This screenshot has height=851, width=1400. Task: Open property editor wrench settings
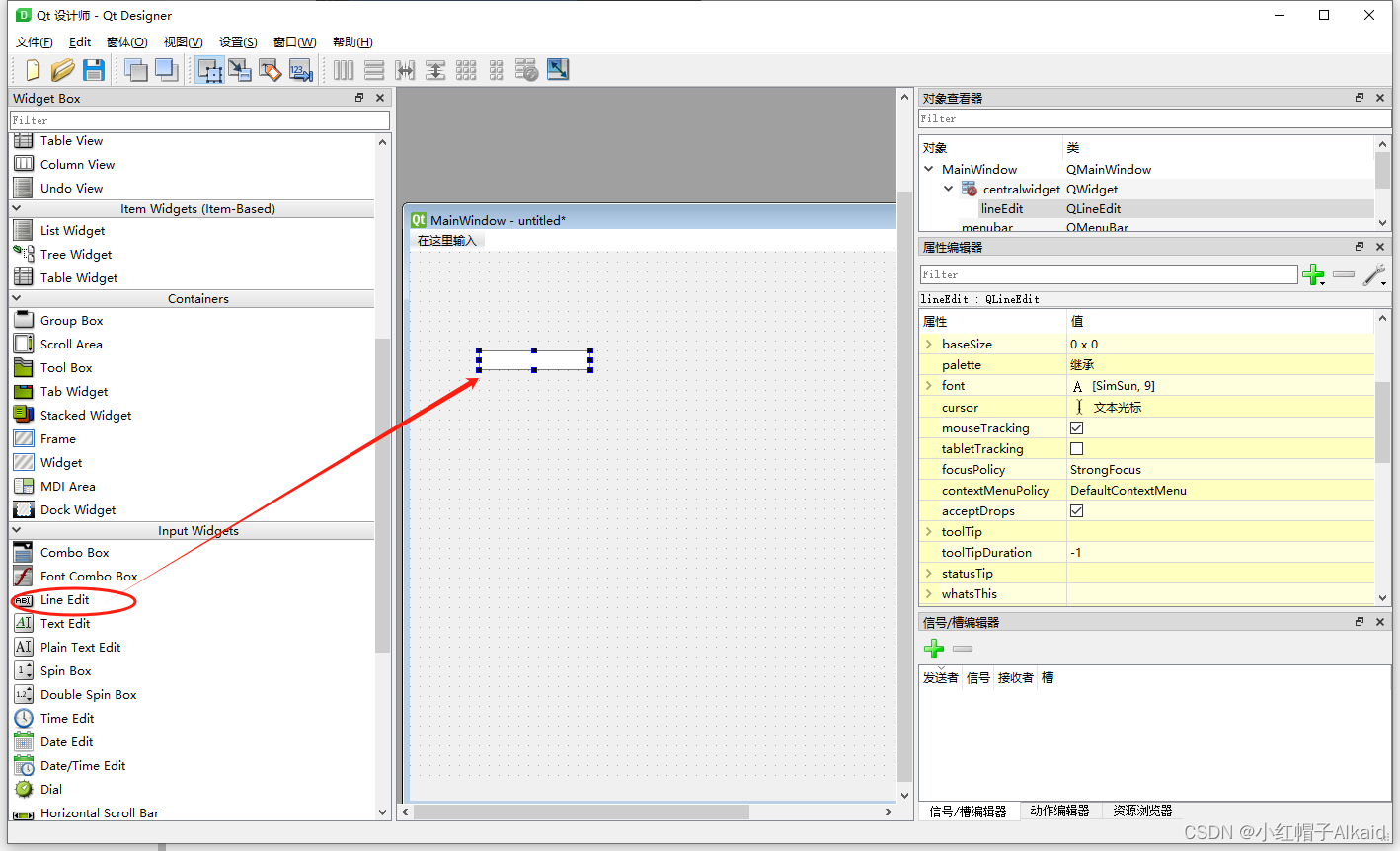click(x=1374, y=275)
